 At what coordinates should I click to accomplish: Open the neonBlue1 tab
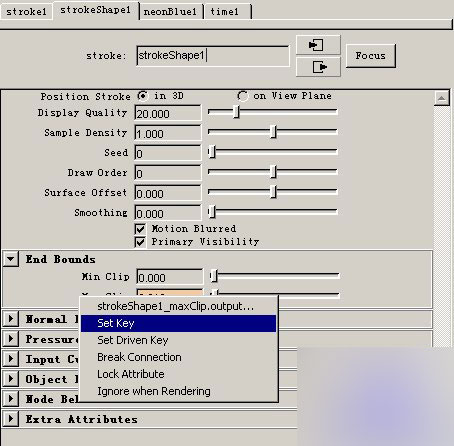pos(171,12)
